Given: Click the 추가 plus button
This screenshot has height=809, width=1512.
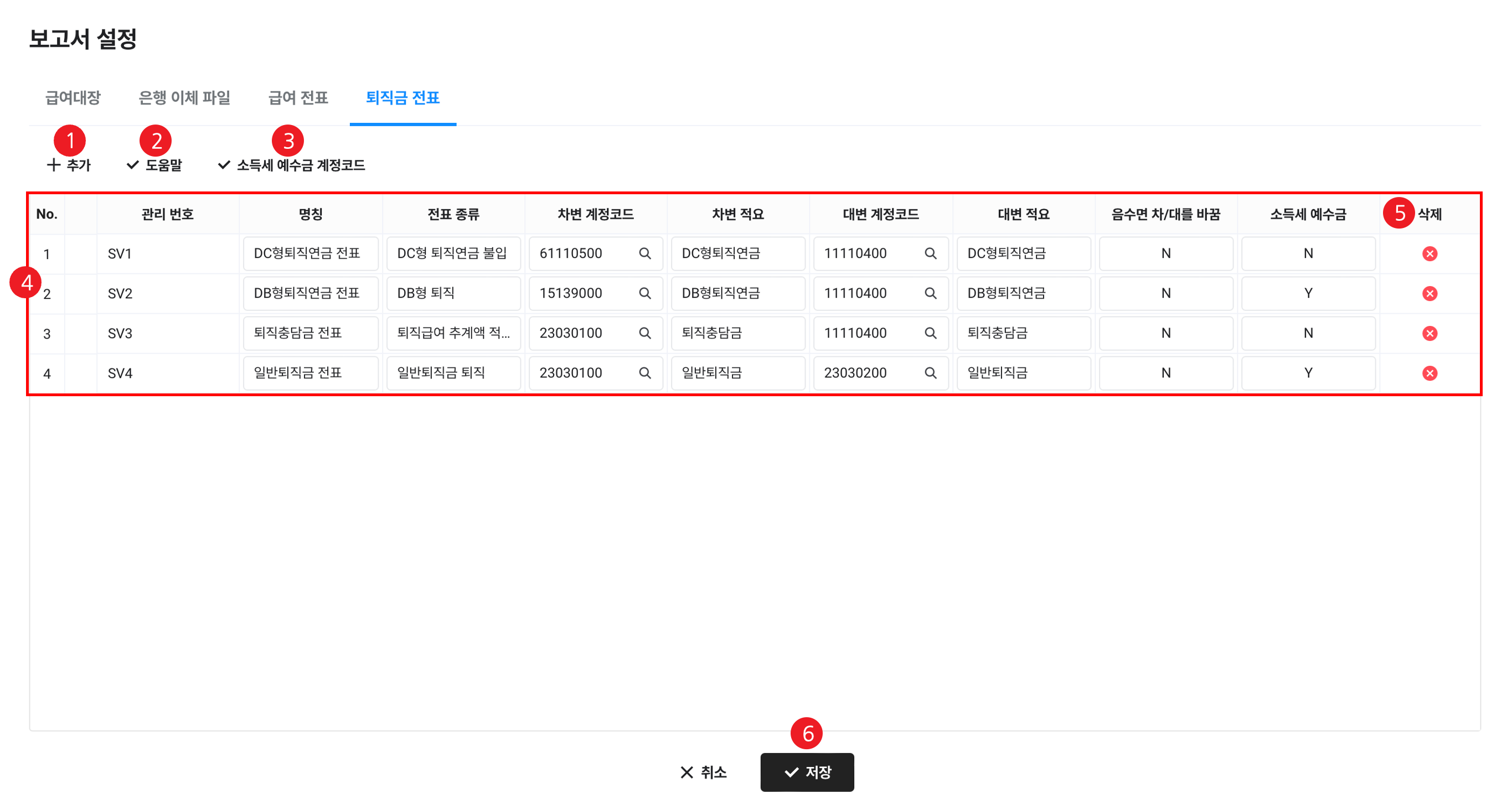Looking at the screenshot, I should tap(69, 165).
